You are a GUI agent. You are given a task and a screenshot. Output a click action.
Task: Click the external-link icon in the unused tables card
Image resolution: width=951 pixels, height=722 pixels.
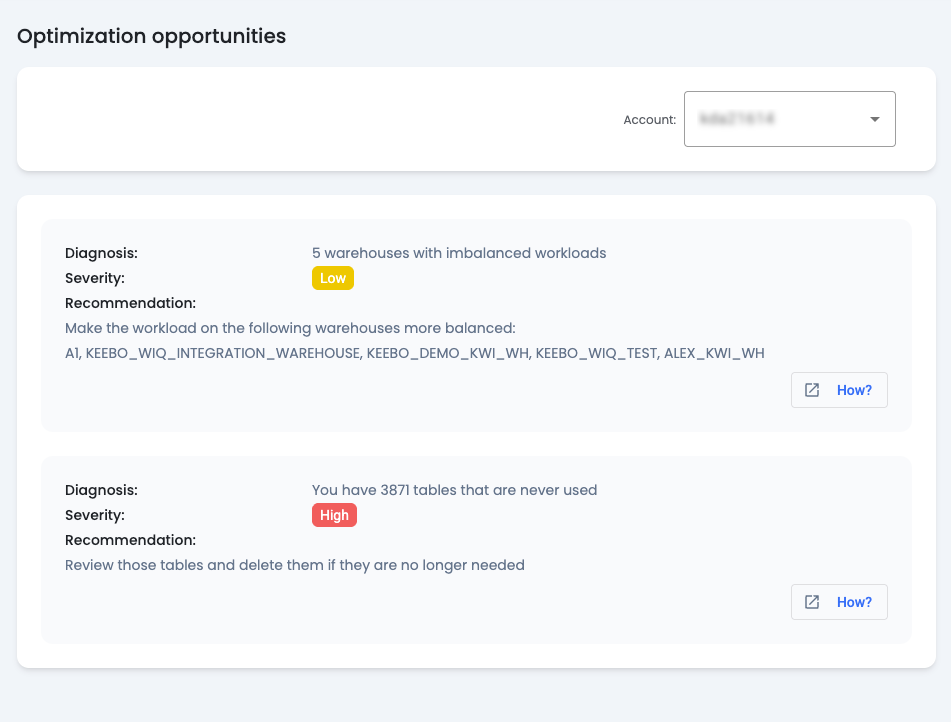click(813, 602)
